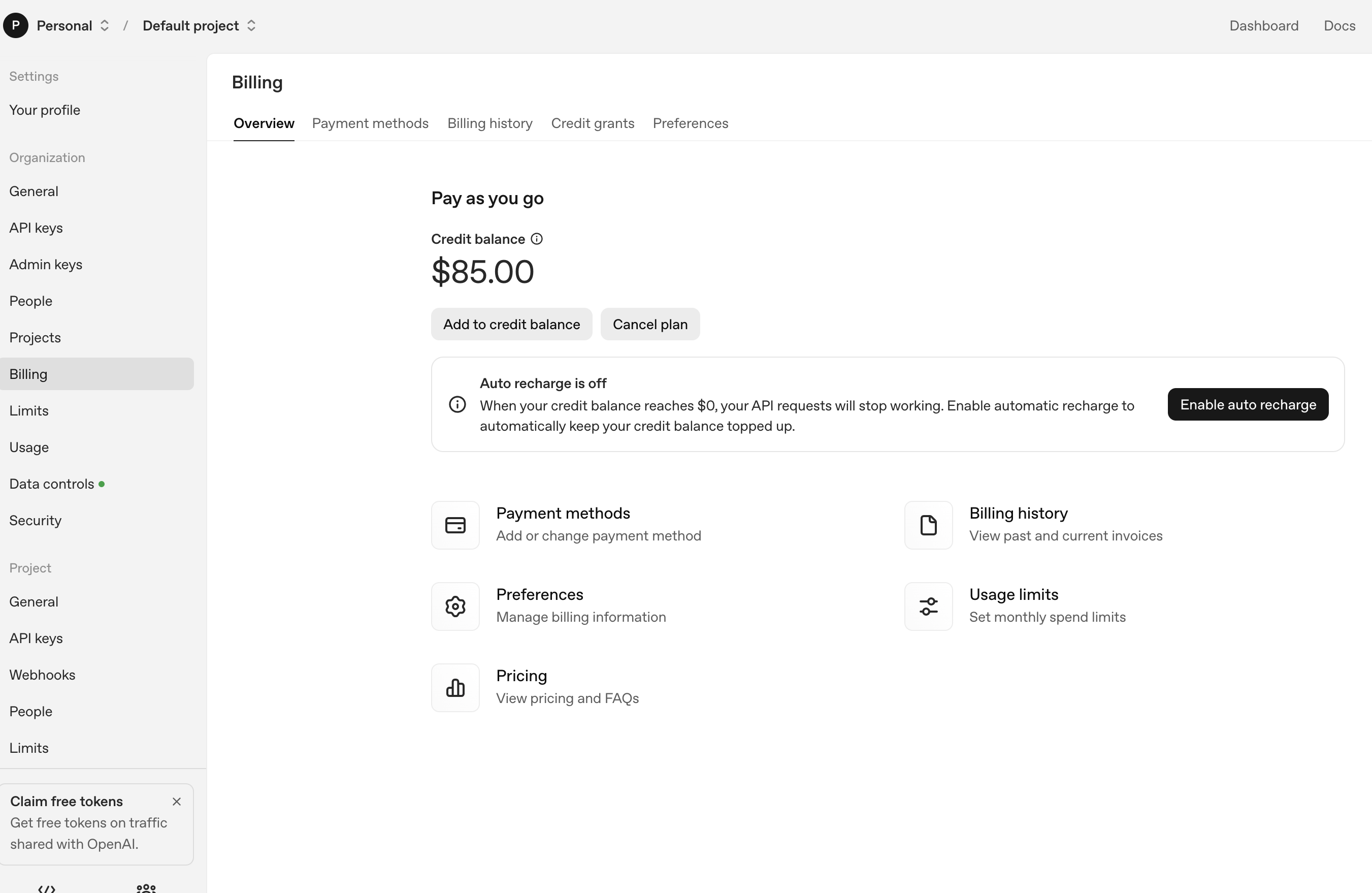Open the Default project dropdown
The width and height of the screenshot is (1372, 893).
pyautogui.click(x=199, y=25)
